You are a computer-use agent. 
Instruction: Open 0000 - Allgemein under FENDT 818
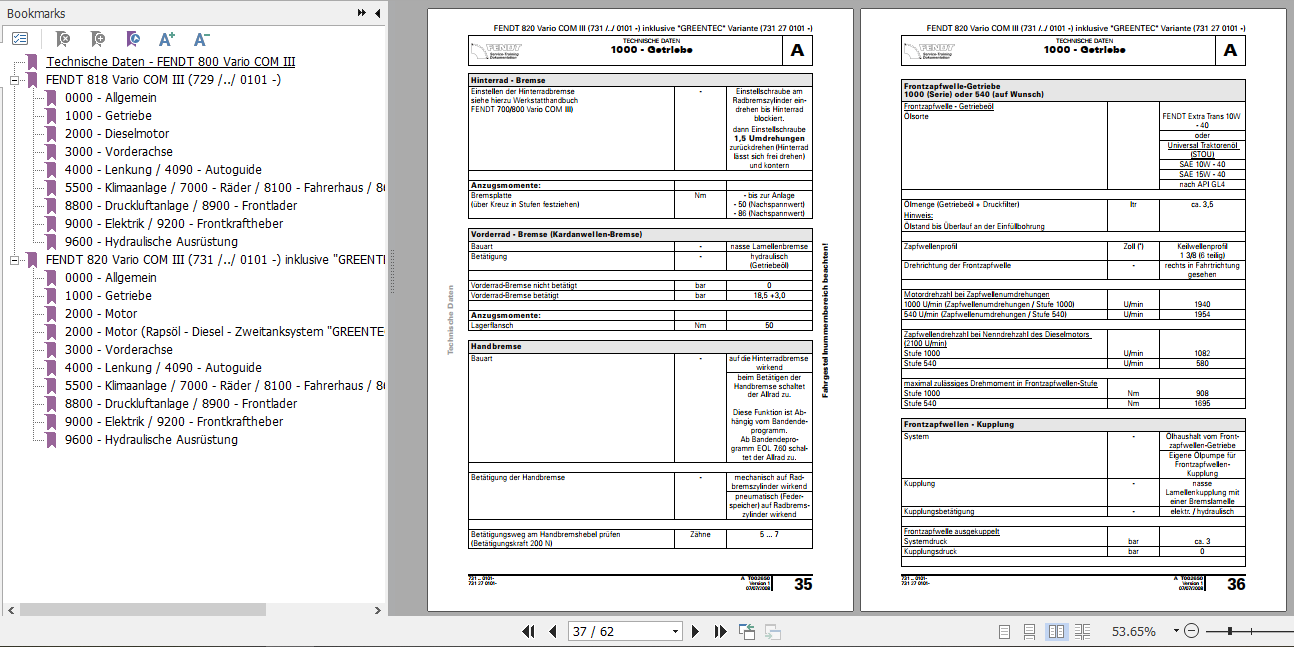click(x=110, y=98)
